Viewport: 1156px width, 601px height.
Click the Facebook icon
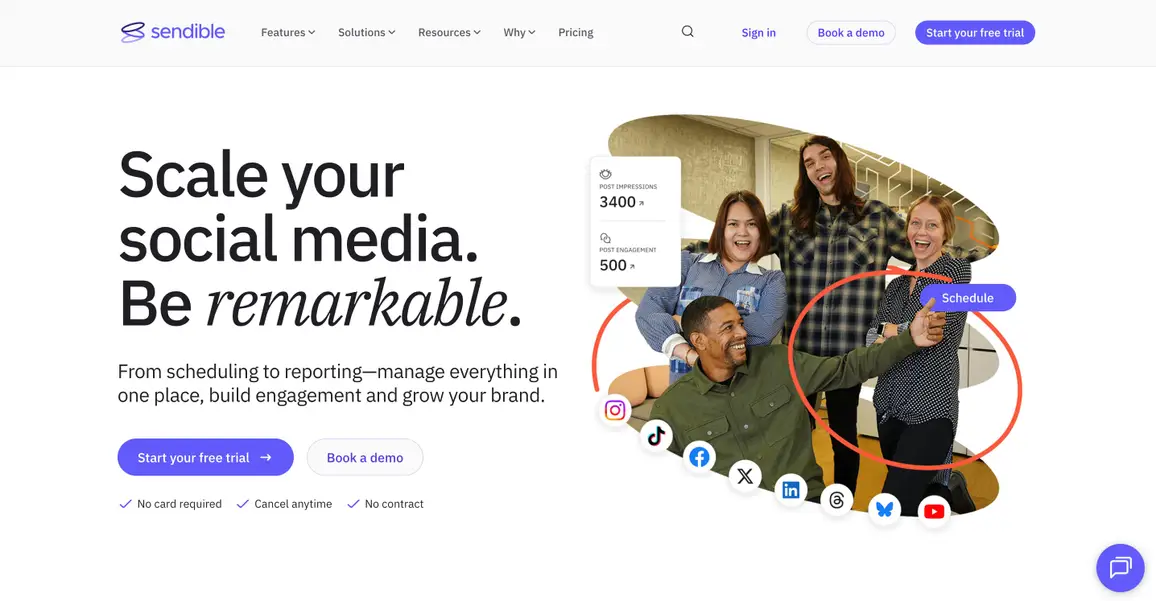click(699, 457)
